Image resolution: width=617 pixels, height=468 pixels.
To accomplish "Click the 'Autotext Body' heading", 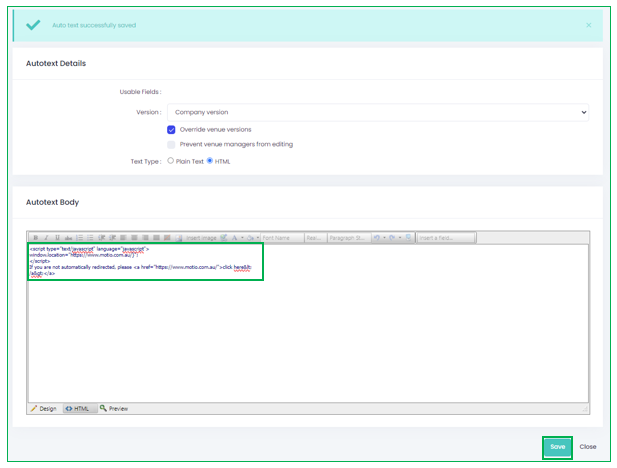I will (52, 202).
